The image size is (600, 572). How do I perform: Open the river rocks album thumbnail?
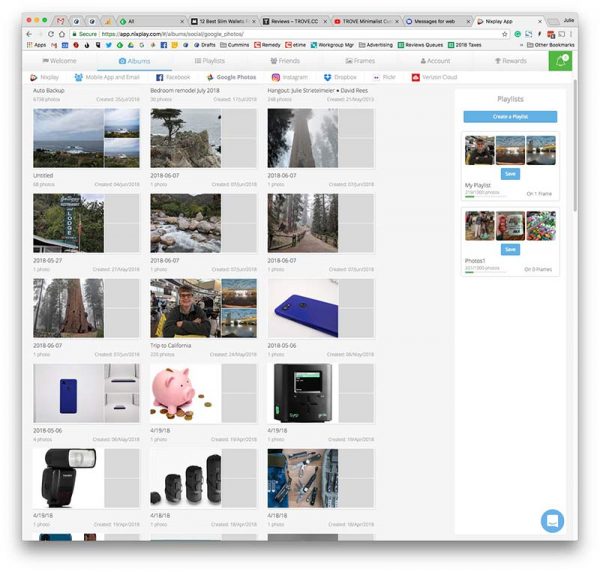(x=203, y=223)
